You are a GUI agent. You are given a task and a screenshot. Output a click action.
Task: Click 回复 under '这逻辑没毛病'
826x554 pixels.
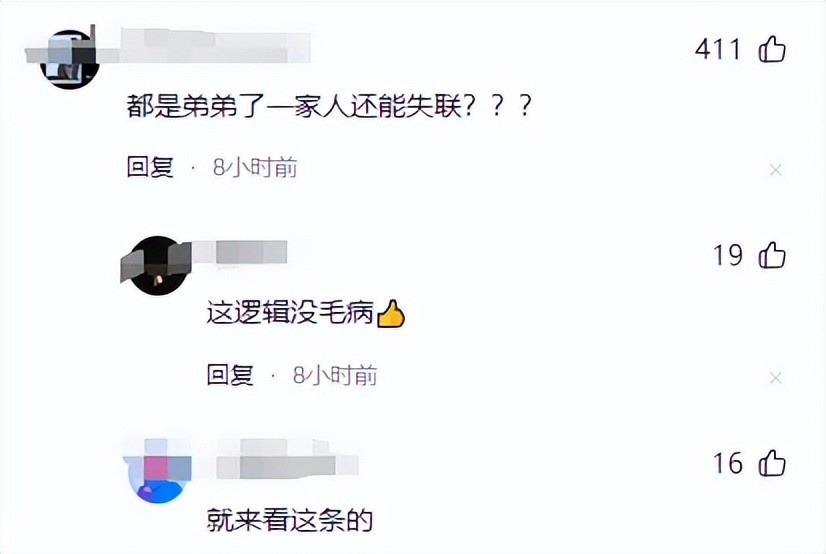pos(230,375)
